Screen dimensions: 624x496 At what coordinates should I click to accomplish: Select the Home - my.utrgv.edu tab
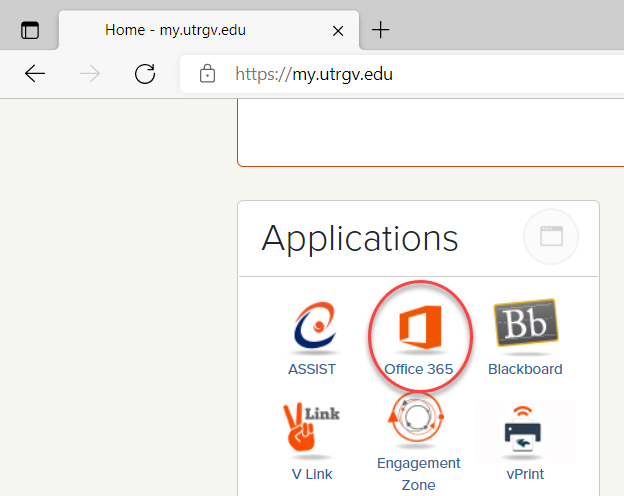pyautogui.click(x=209, y=30)
